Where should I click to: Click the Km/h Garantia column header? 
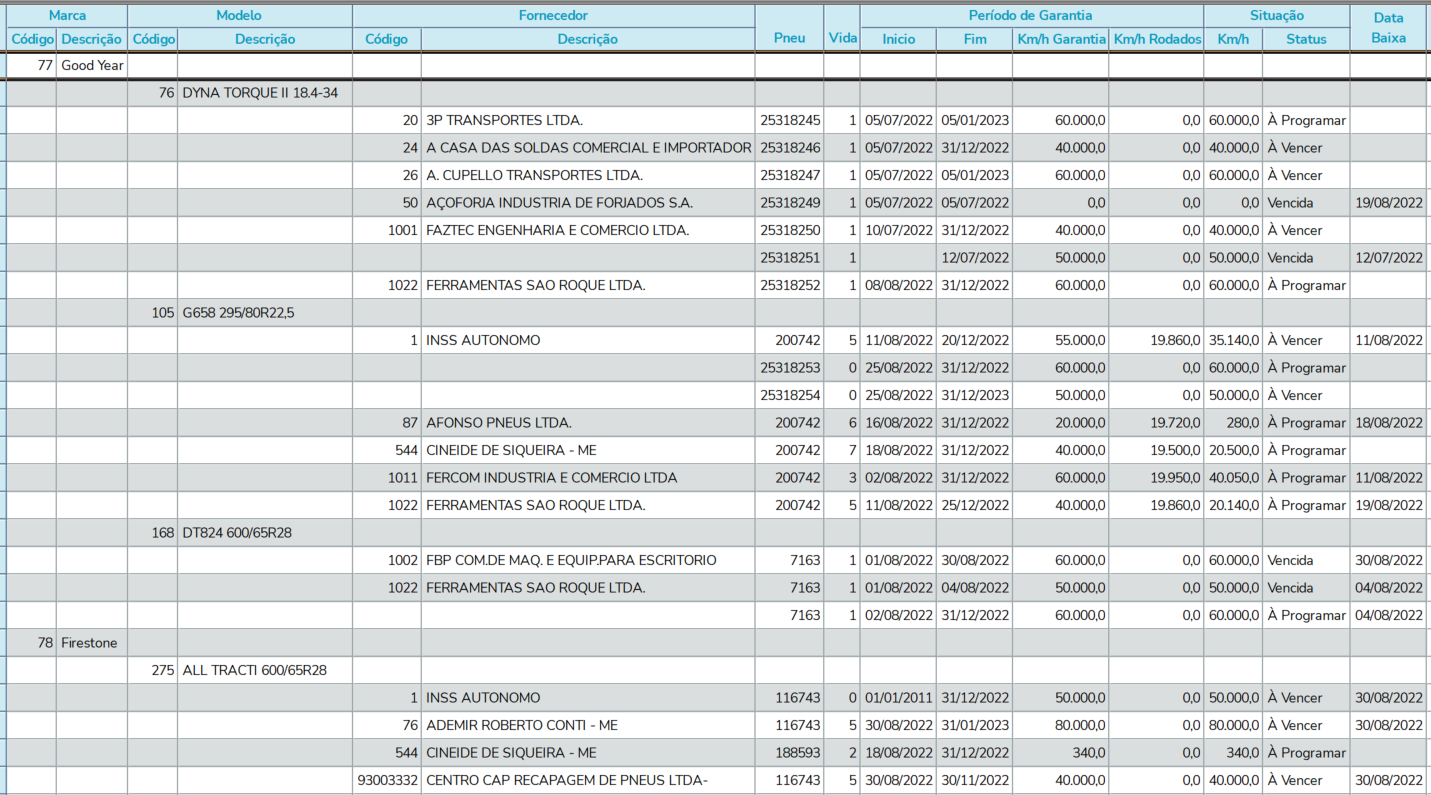pyautogui.click(x=1060, y=39)
